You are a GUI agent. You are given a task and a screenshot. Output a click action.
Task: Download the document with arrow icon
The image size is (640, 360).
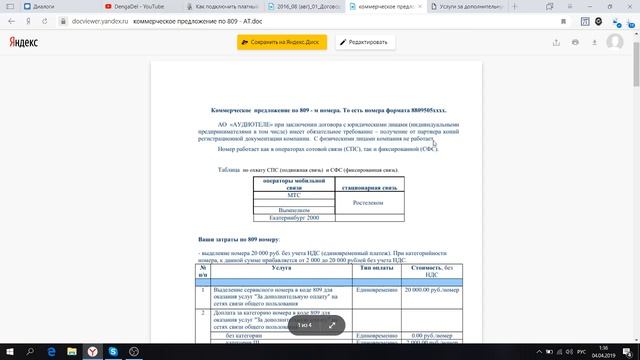594,42
